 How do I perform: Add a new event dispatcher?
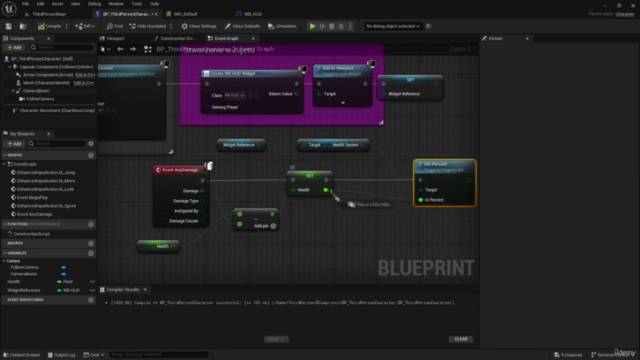91,300
